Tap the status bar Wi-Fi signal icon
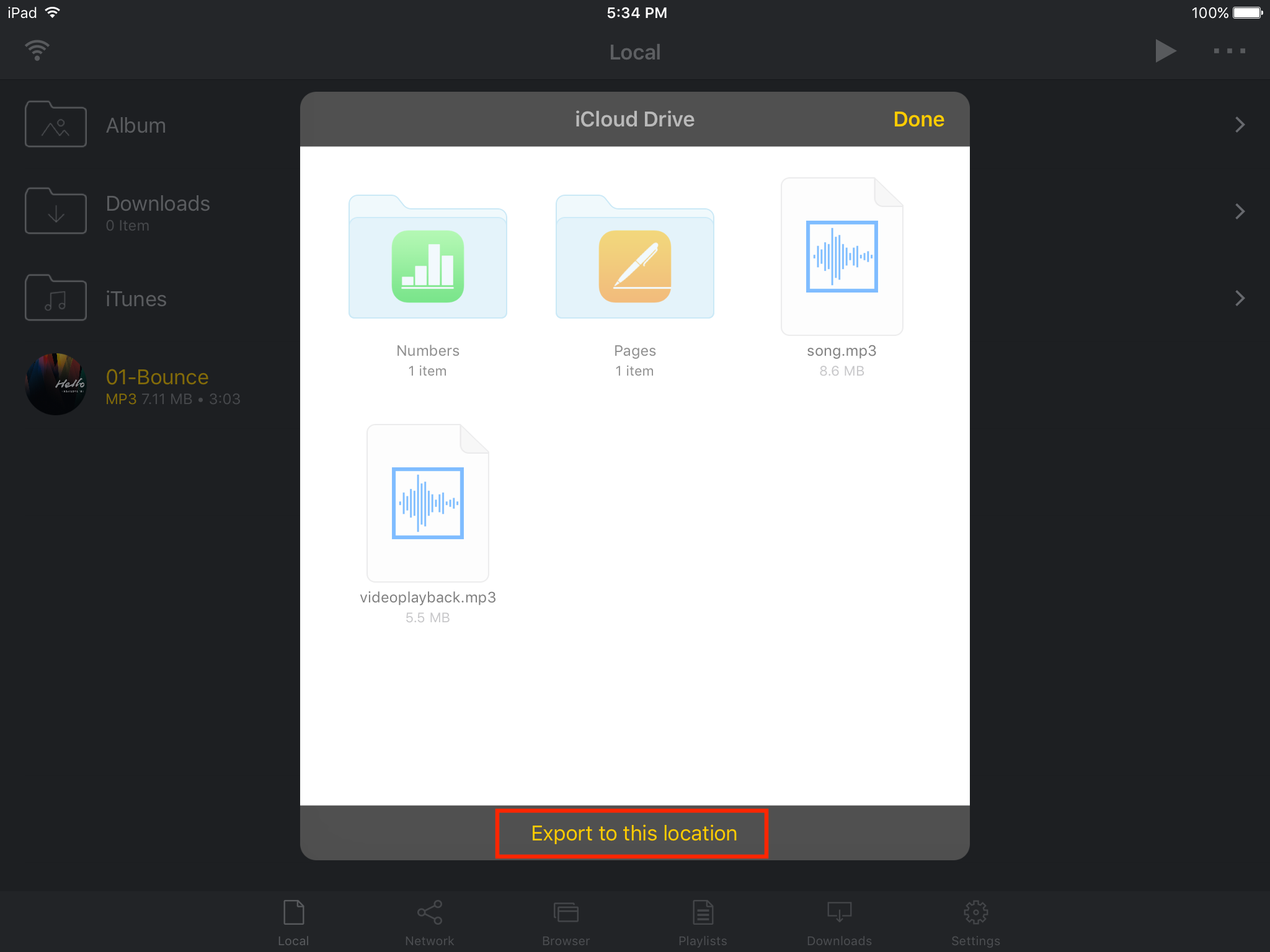Viewport: 1270px width, 952px height. tap(53, 12)
